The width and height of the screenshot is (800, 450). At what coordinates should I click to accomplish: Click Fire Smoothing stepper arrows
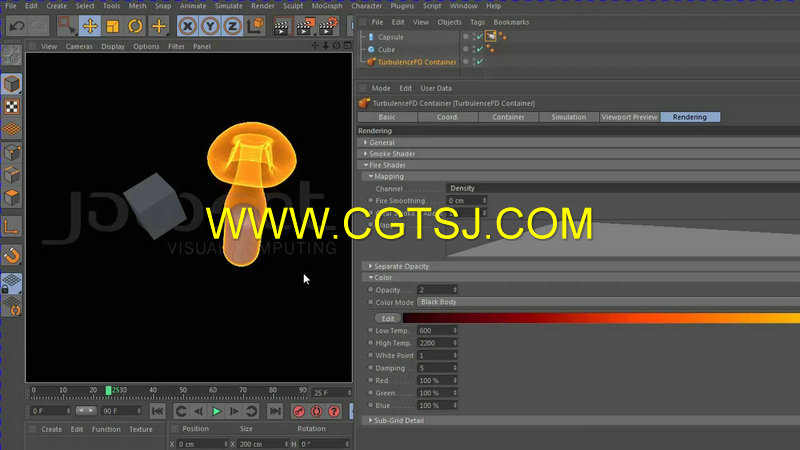[x=484, y=201]
